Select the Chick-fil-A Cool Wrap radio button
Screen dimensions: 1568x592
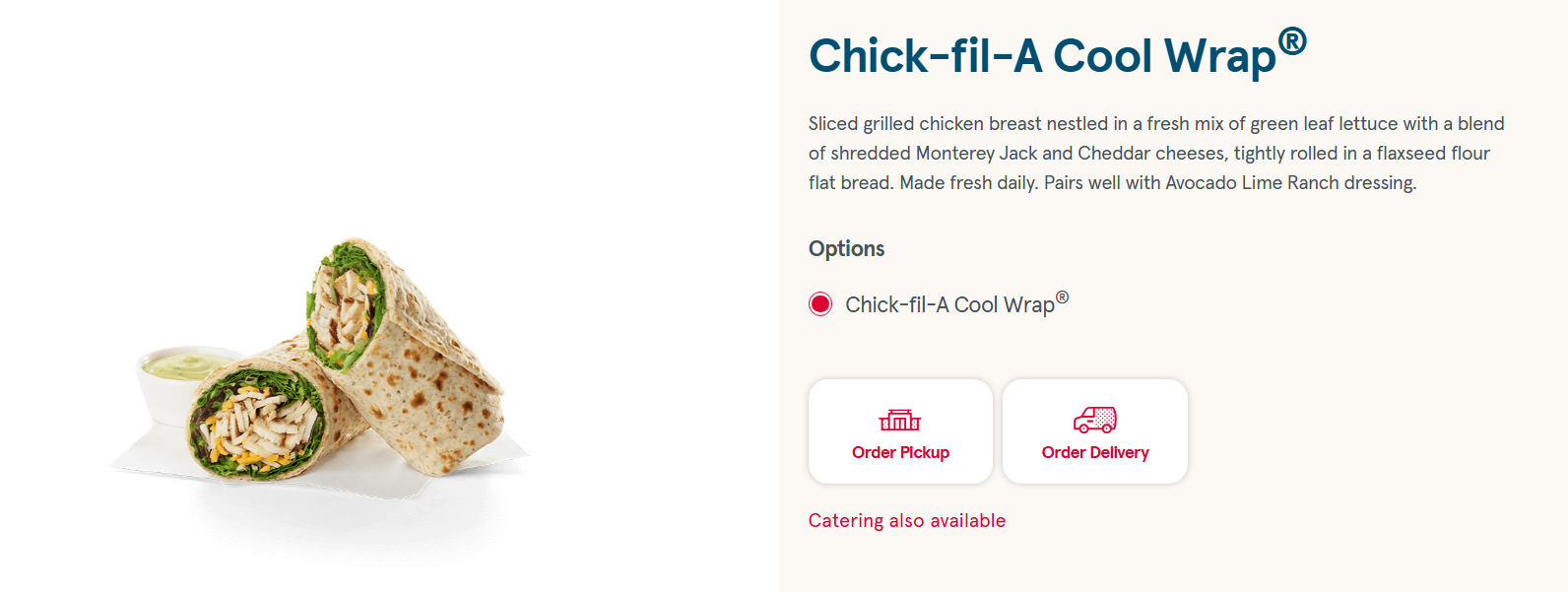[820, 304]
